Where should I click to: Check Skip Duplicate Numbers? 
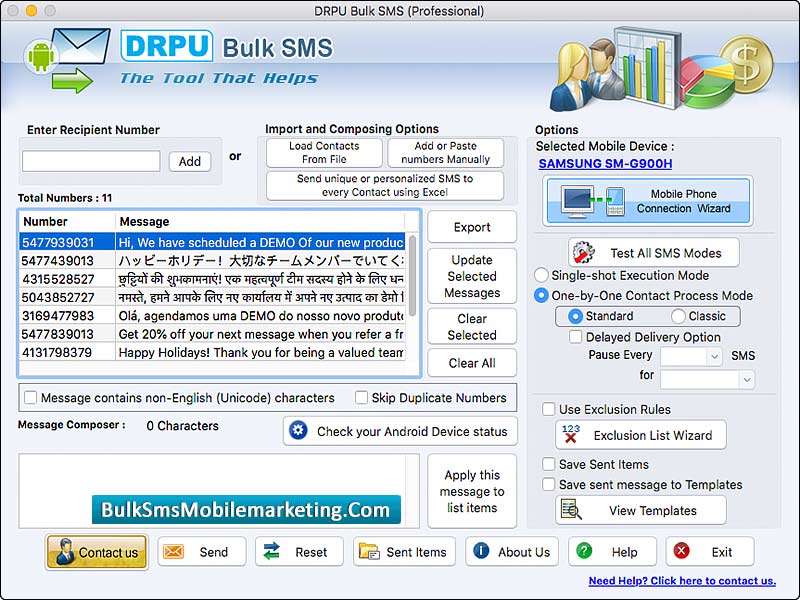coord(361,398)
